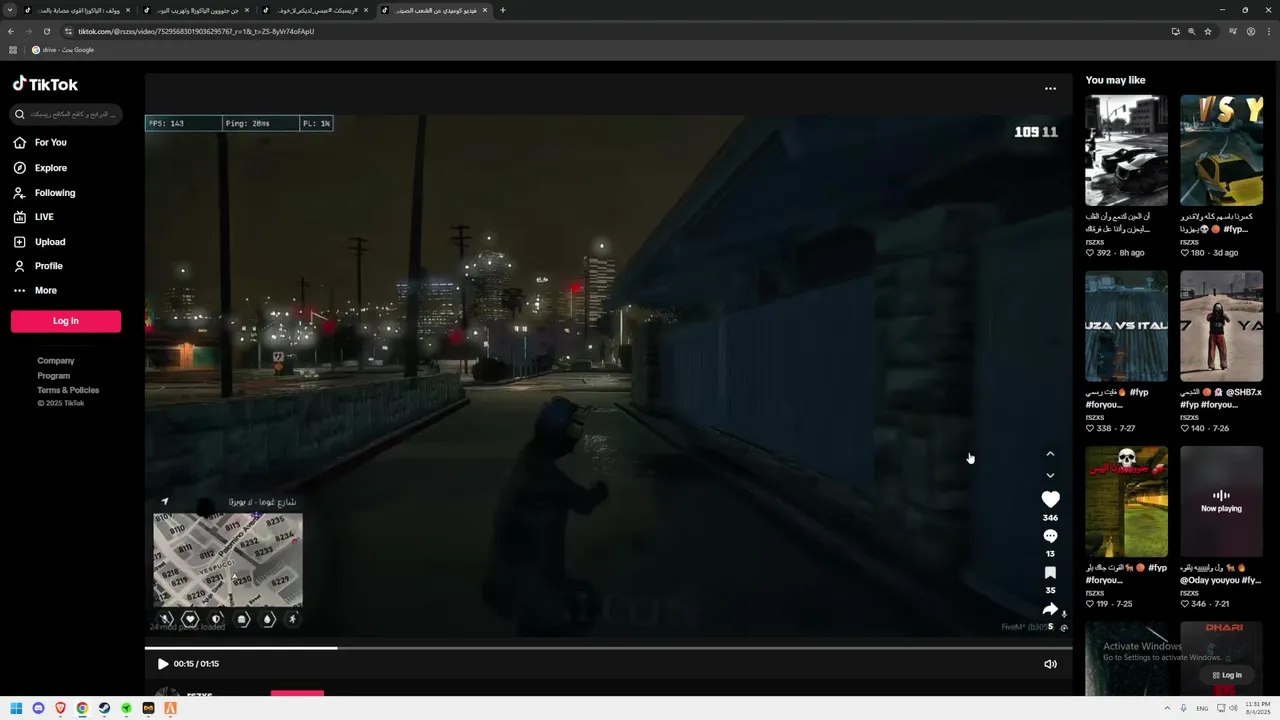Click the browser back arrow

tap(11, 31)
